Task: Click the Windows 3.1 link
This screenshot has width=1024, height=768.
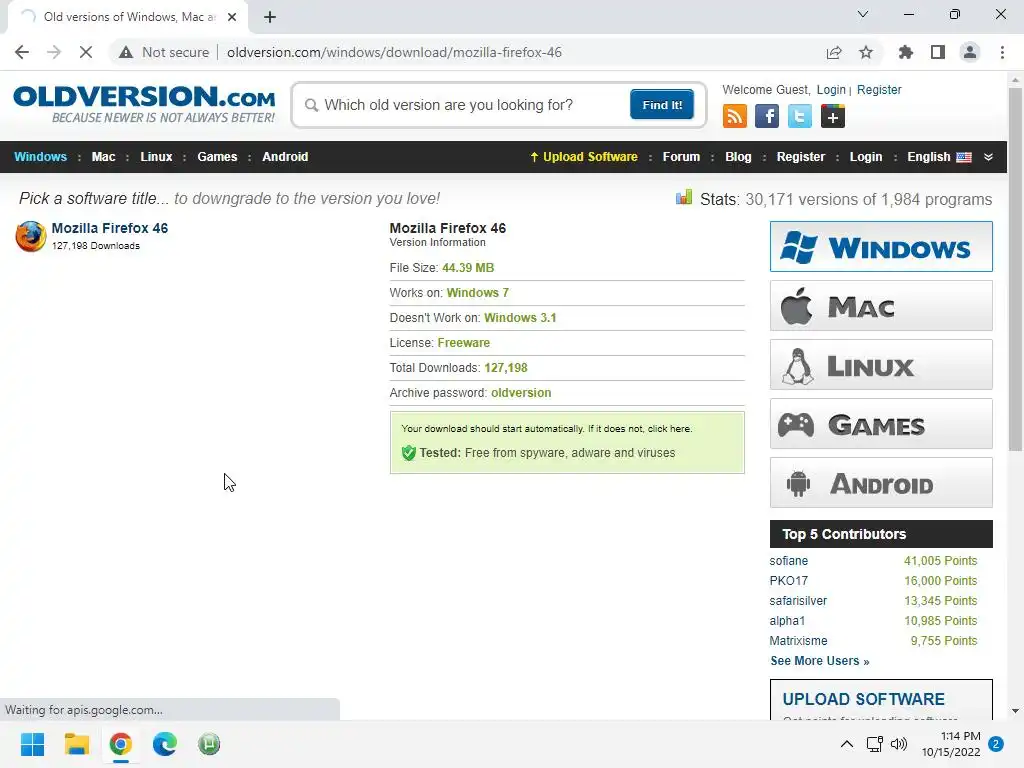Action: (x=520, y=317)
